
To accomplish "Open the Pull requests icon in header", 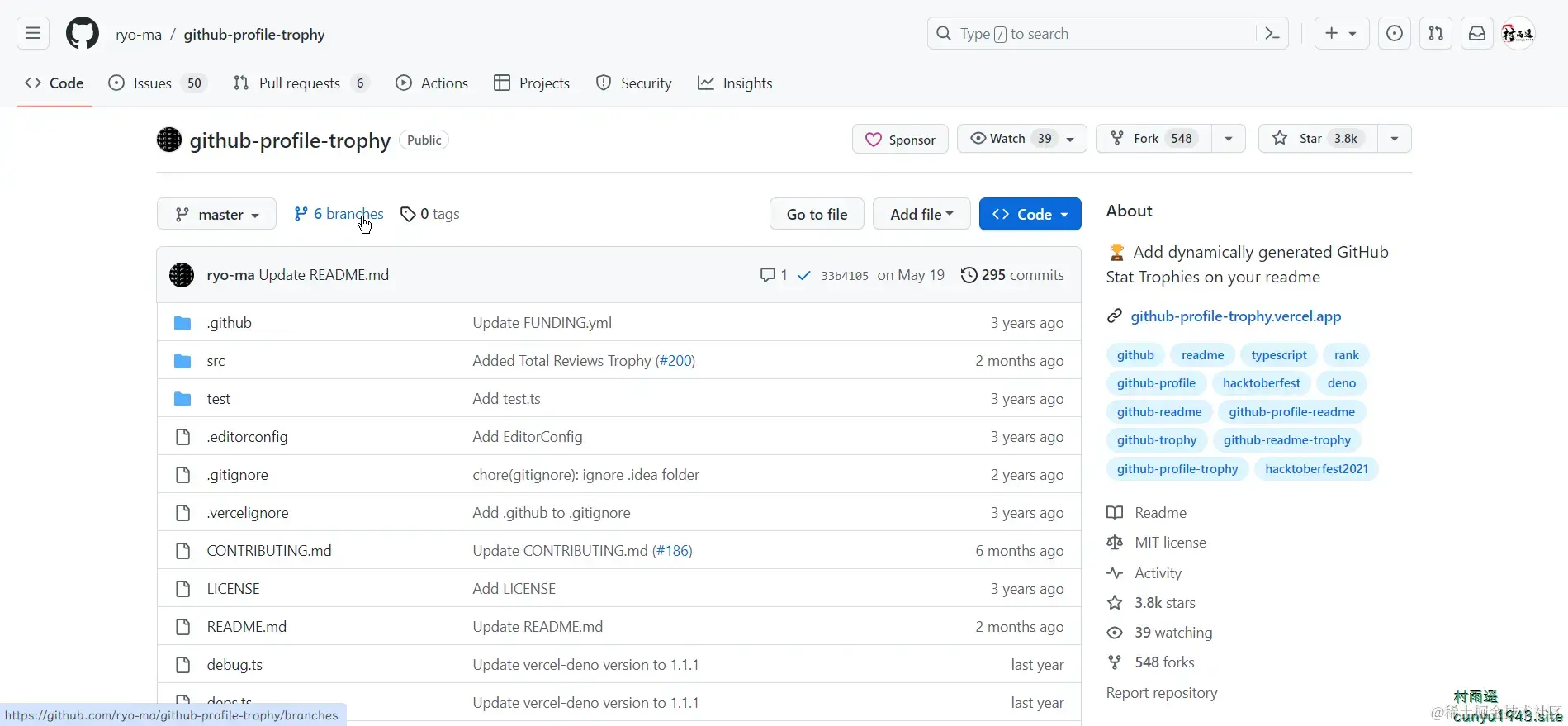I will pyautogui.click(x=1436, y=34).
